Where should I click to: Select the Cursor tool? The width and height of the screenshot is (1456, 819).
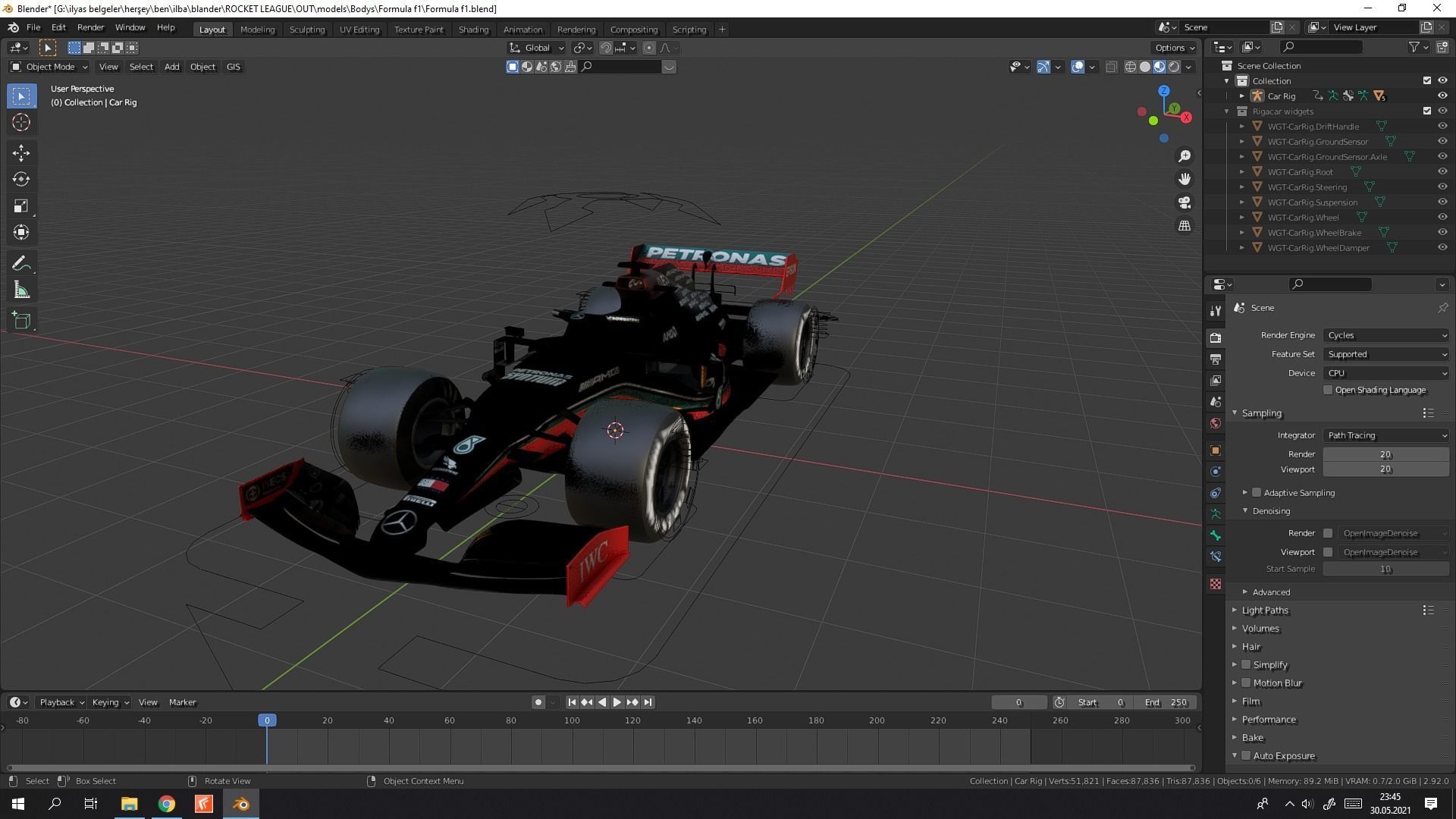21,122
